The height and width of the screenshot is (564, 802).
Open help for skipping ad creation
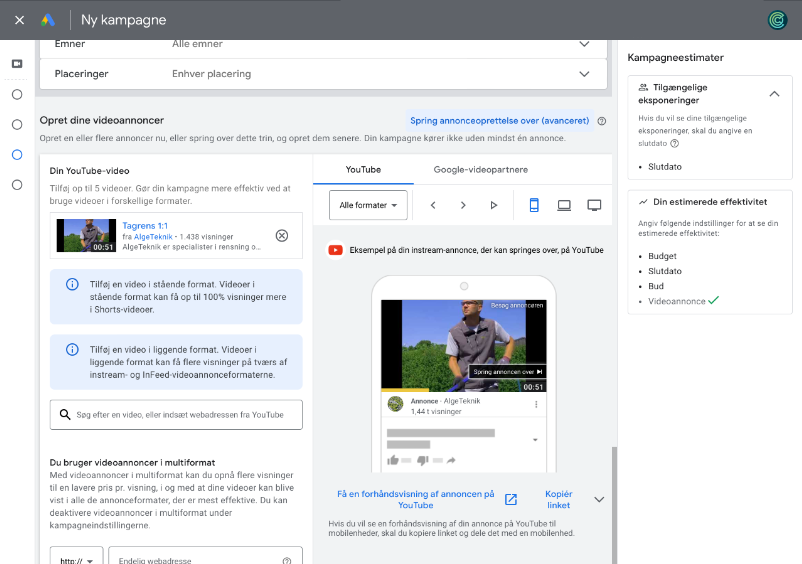pyautogui.click(x=602, y=121)
